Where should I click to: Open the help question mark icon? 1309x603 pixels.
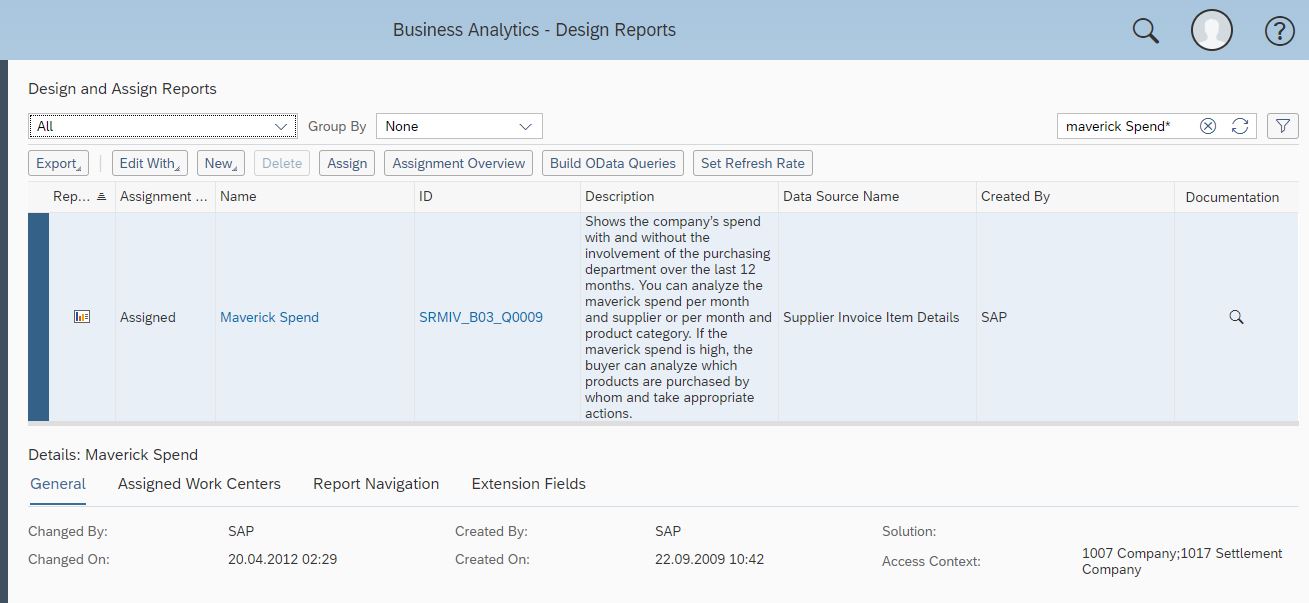pos(1279,31)
